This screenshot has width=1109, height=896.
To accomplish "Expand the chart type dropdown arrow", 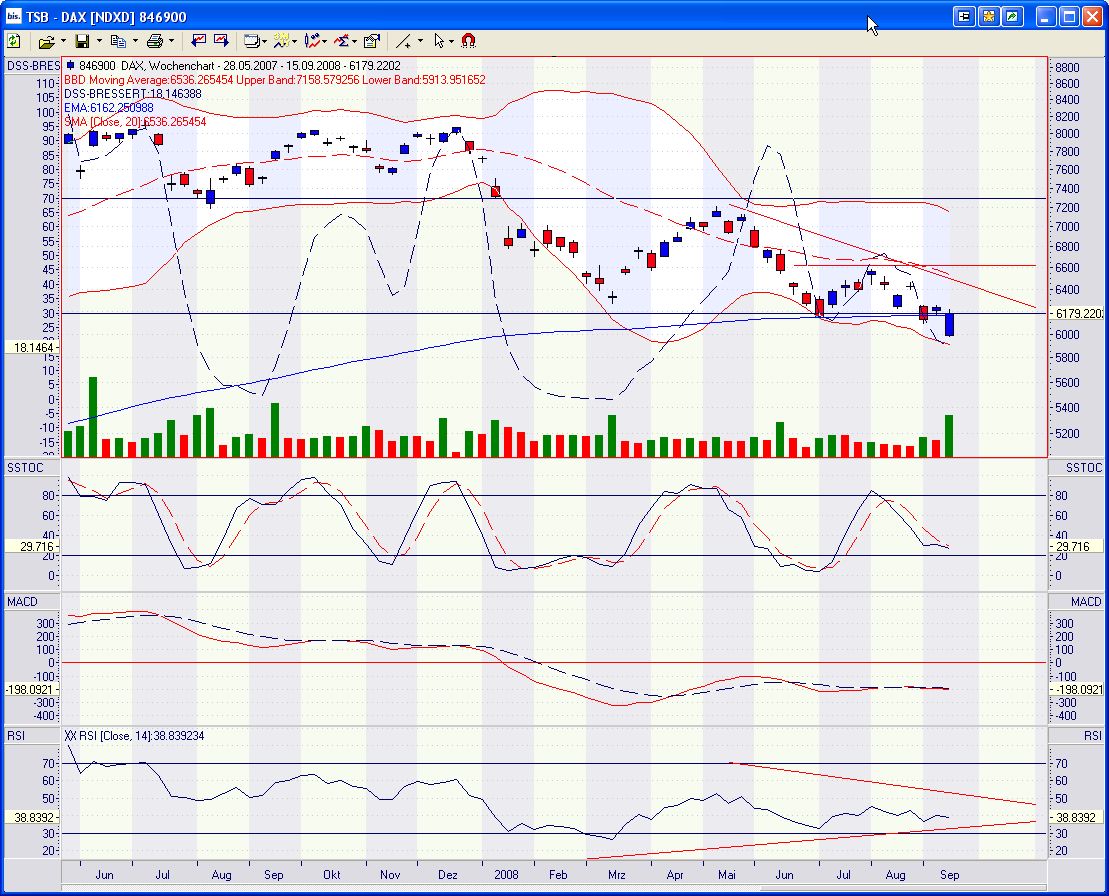I will click(325, 41).
